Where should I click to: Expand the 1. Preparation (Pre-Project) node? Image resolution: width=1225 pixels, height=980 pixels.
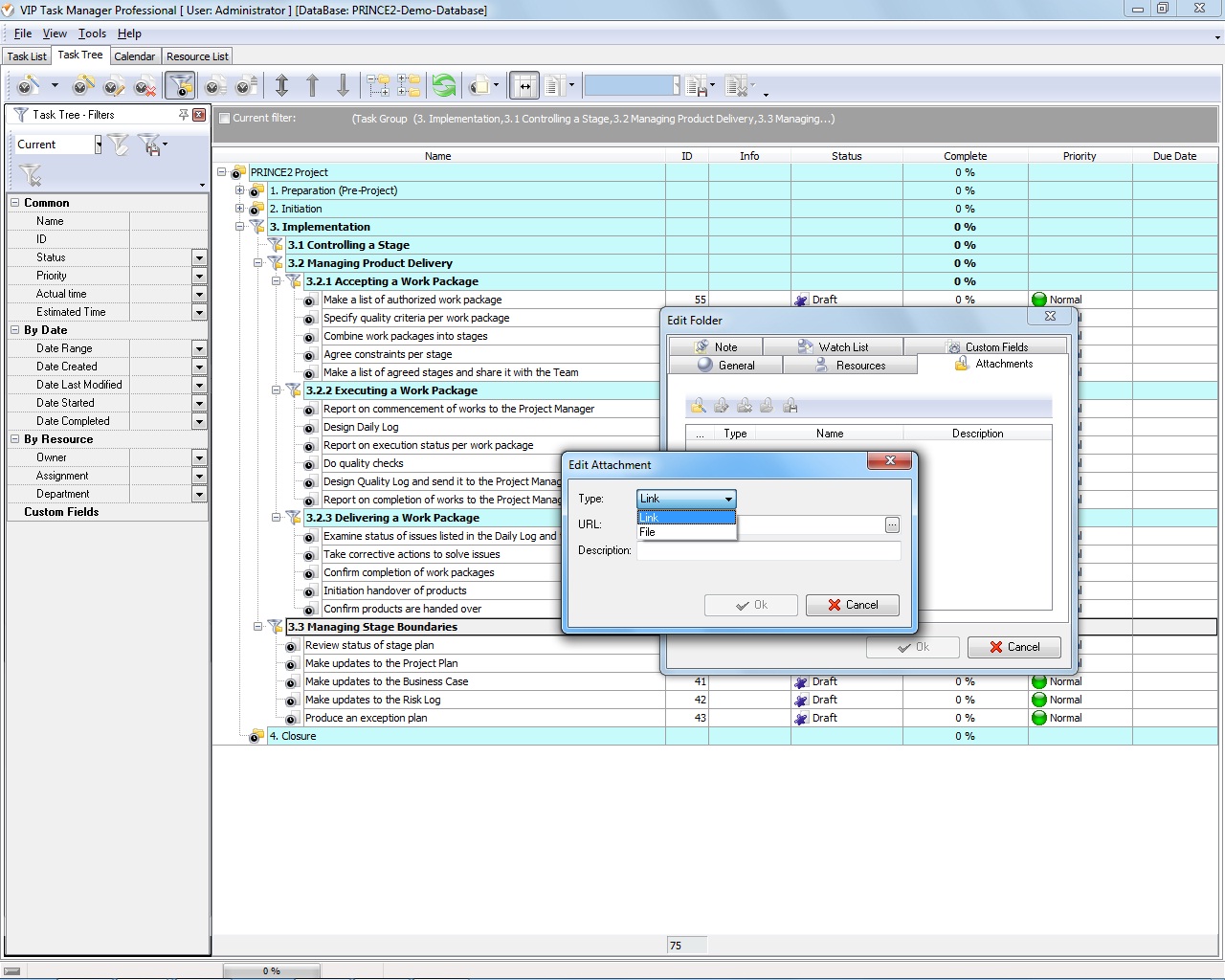click(x=239, y=190)
